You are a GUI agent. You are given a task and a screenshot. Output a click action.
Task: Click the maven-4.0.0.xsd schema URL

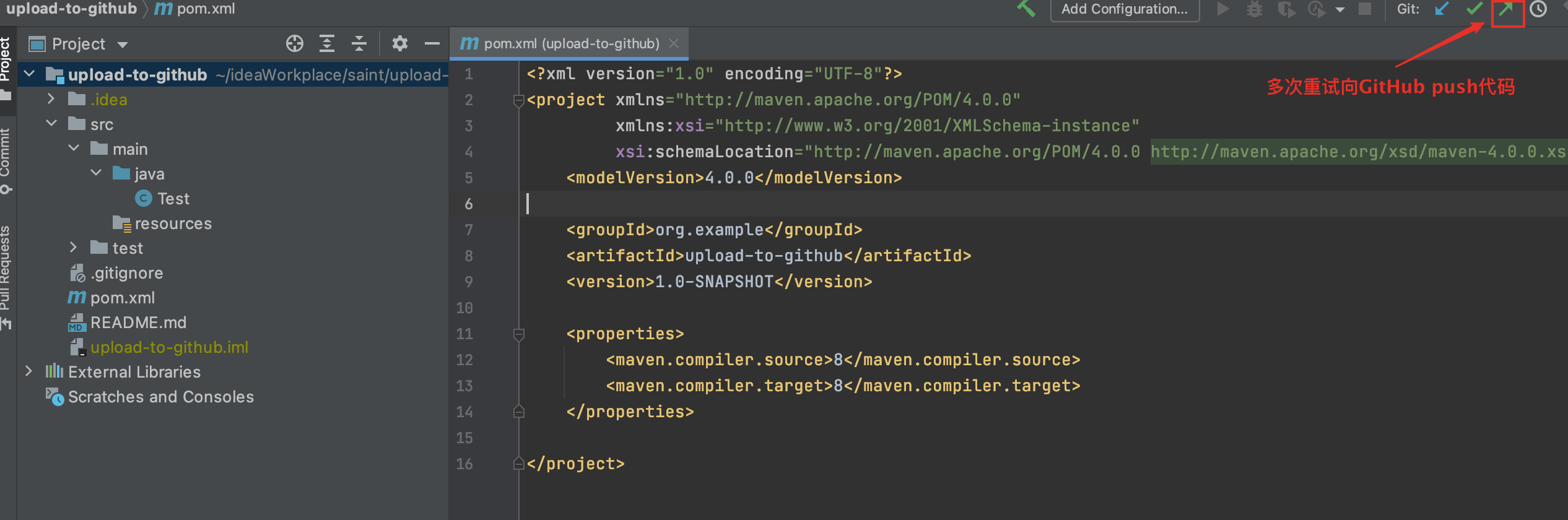tap(1359, 152)
